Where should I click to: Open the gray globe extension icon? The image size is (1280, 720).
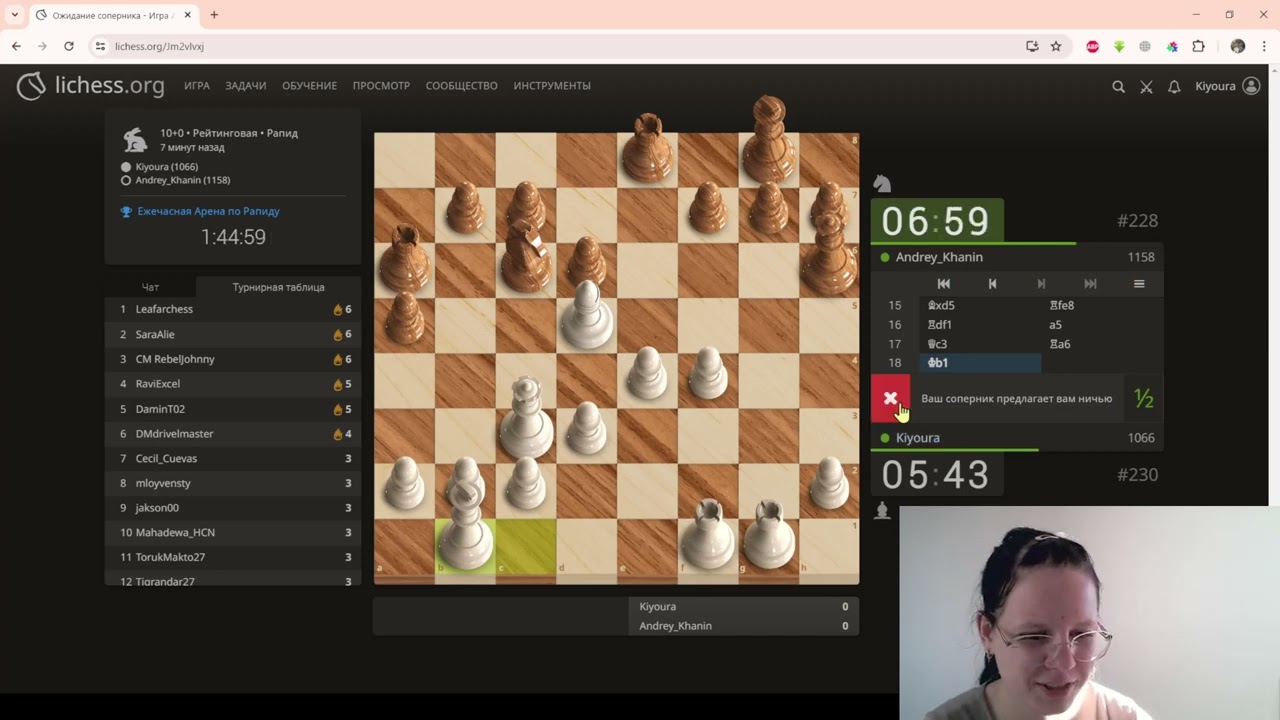pos(1145,46)
